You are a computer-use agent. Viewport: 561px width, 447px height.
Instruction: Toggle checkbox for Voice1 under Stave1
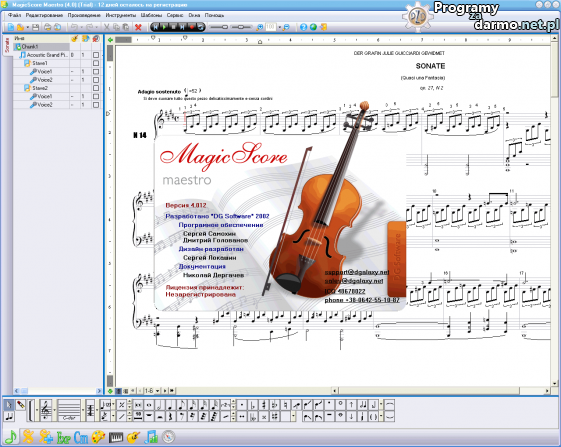tap(96, 72)
